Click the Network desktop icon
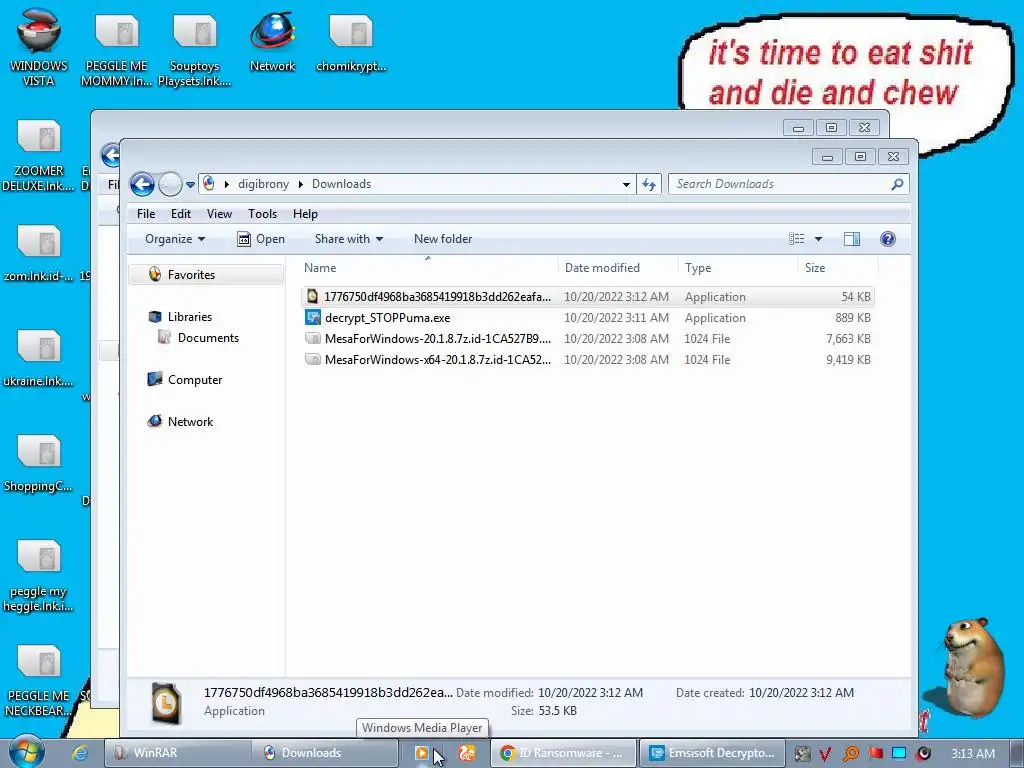The height and width of the screenshot is (768, 1024). click(x=272, y=42)
